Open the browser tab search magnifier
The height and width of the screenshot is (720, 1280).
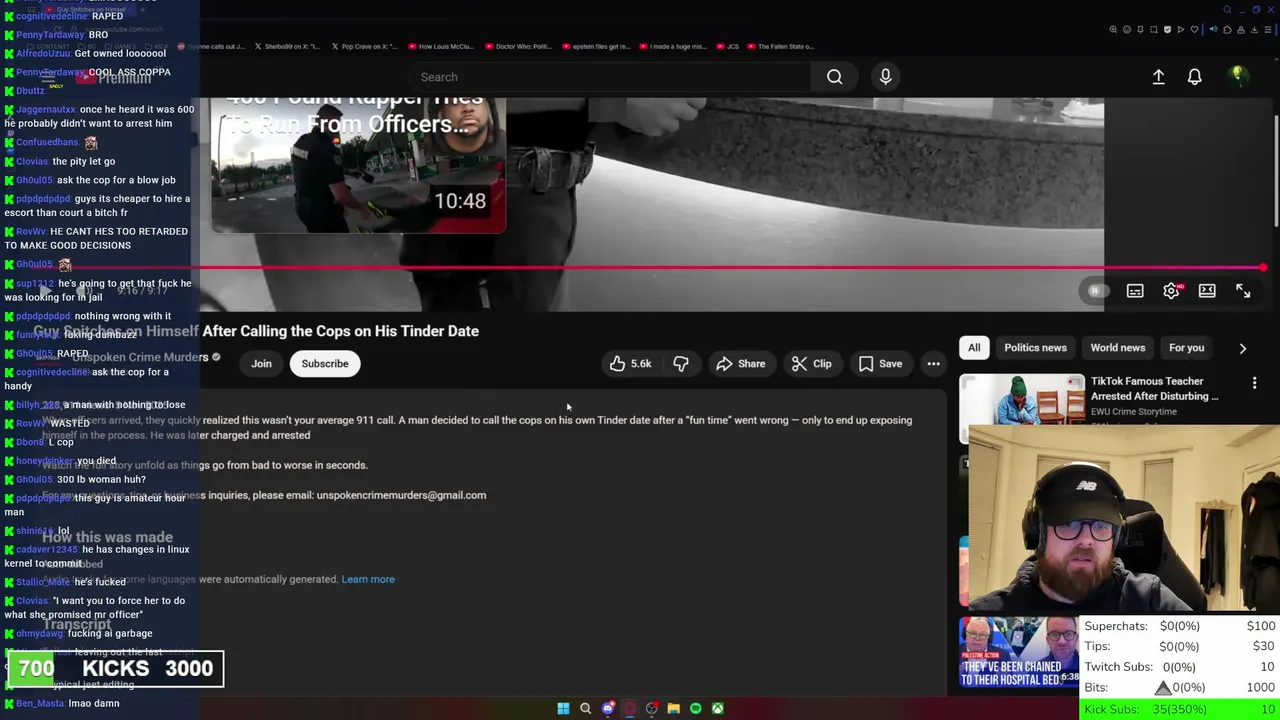pyautogui.click(x=1227, y=10)
